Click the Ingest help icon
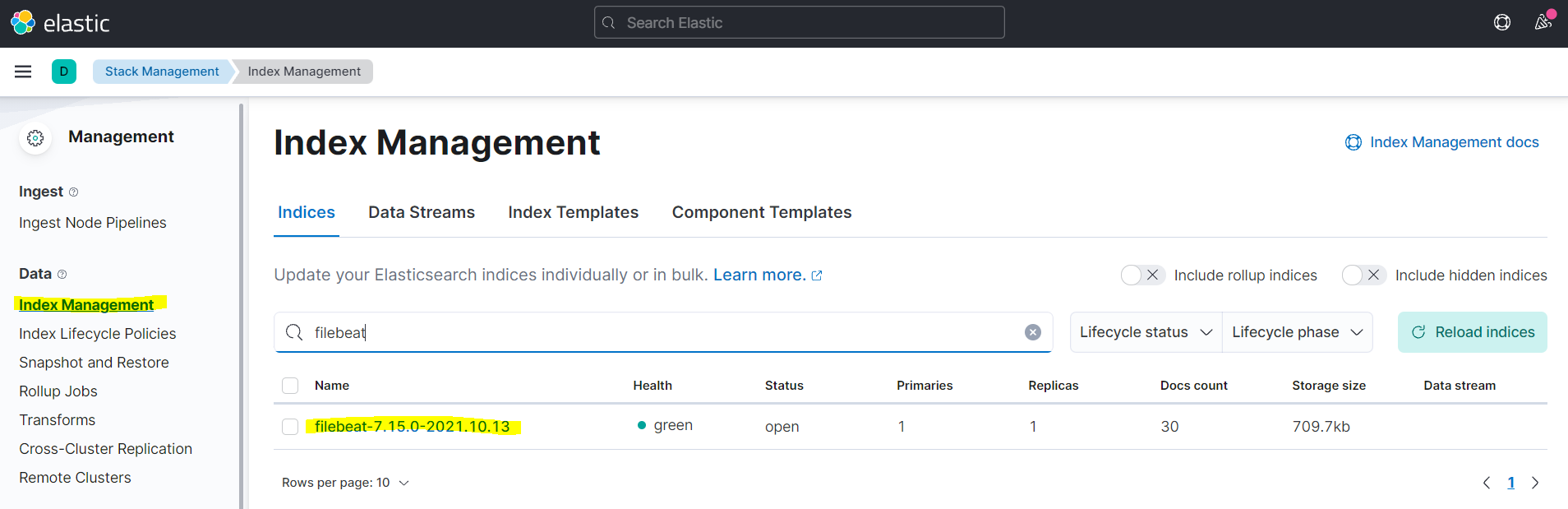 pyautogui.click(x=73, y=192)
